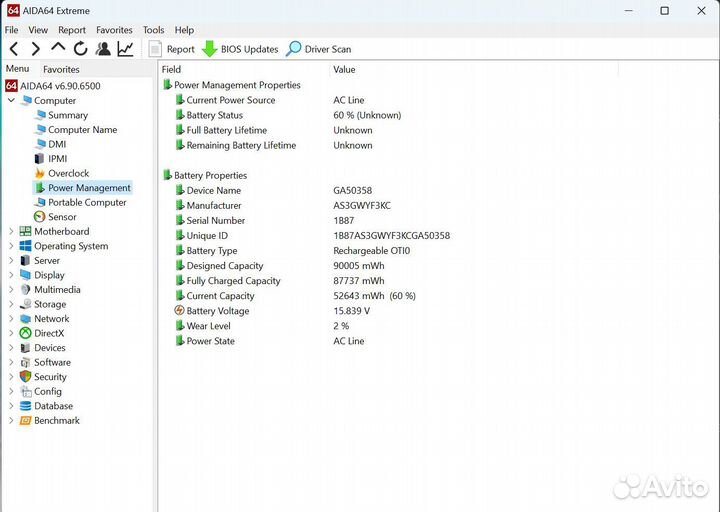Image resolution: width=720 pixels, height=512 pixels.
Task: Expand the Display tree node
Action: 11,275
